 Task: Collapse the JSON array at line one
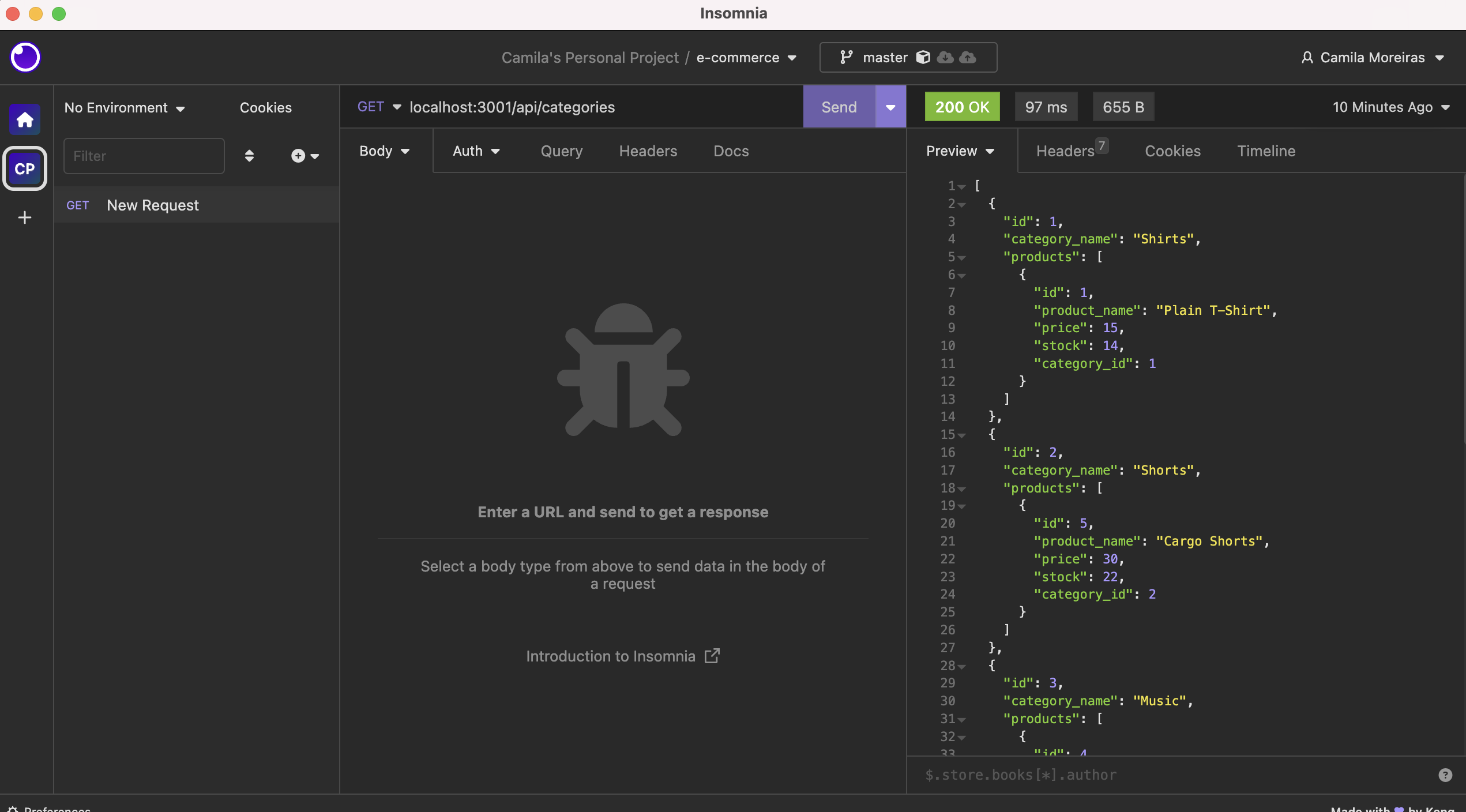(961, 185)
